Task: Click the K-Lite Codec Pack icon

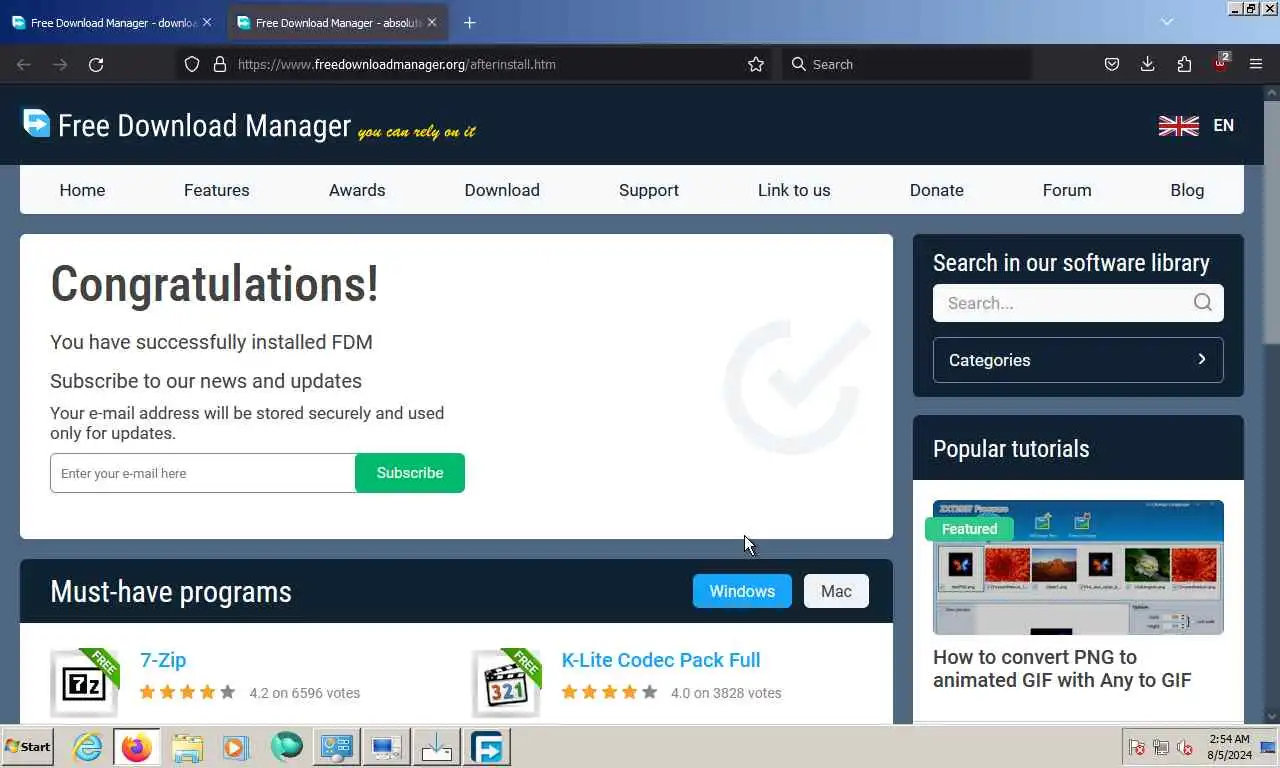Action: [x=506, y=683]
